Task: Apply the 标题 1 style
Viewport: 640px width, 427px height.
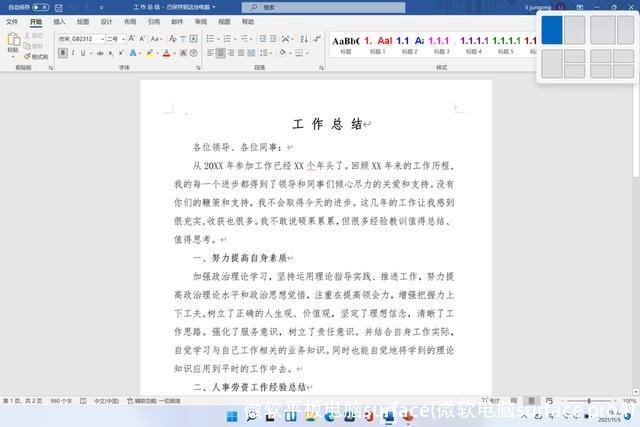Action: click(378, 45)
